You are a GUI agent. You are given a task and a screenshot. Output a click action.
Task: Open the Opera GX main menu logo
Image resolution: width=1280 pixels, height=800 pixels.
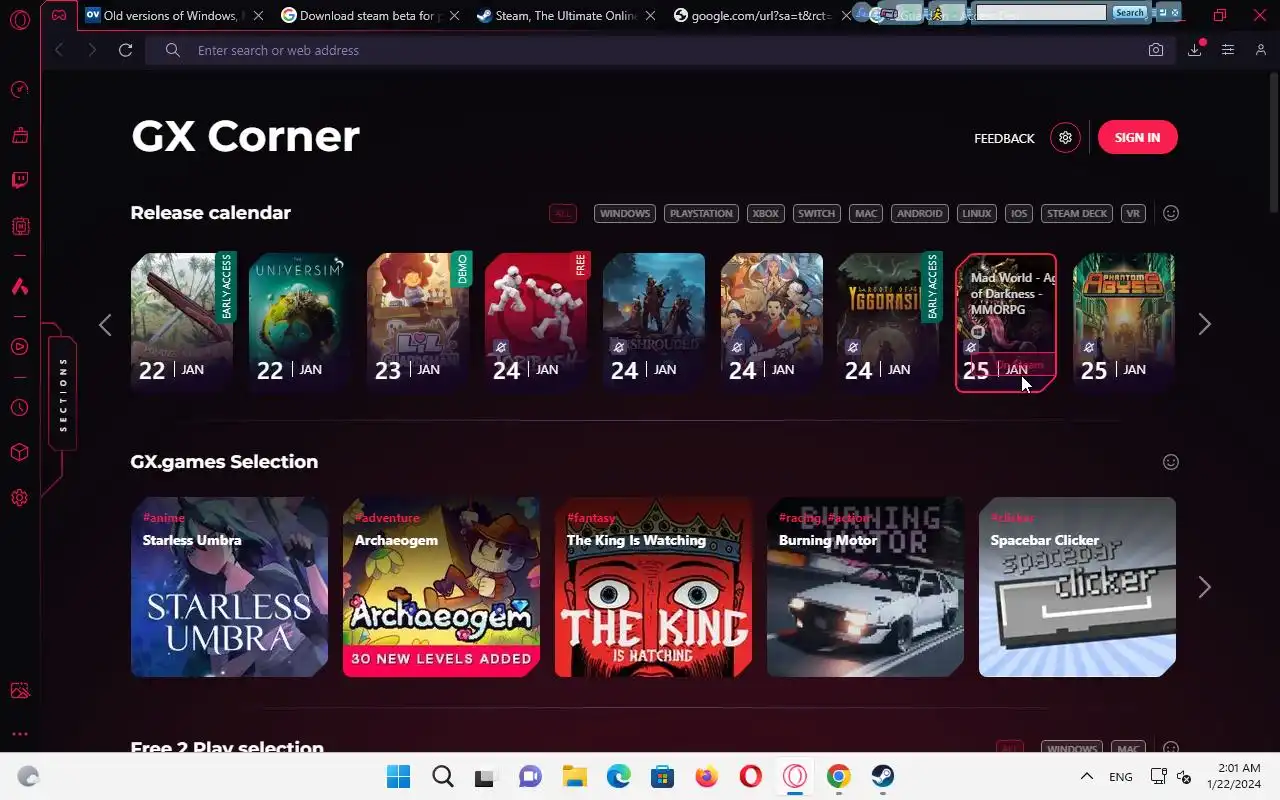click(x=19, y=21)
